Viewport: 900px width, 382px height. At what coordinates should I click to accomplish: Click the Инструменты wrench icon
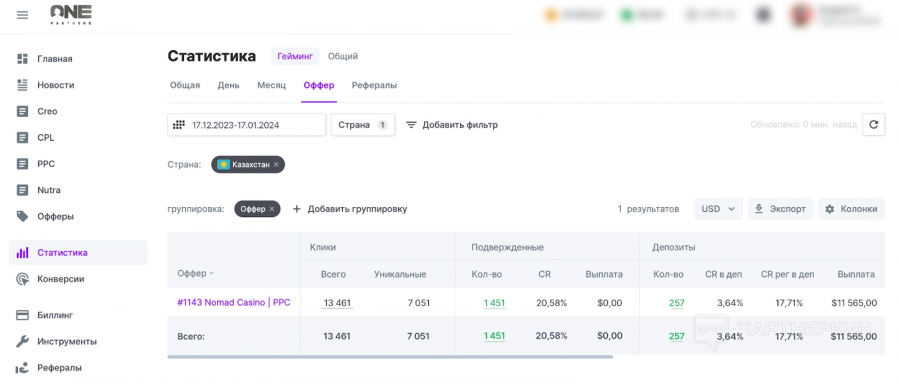(22, 341)
